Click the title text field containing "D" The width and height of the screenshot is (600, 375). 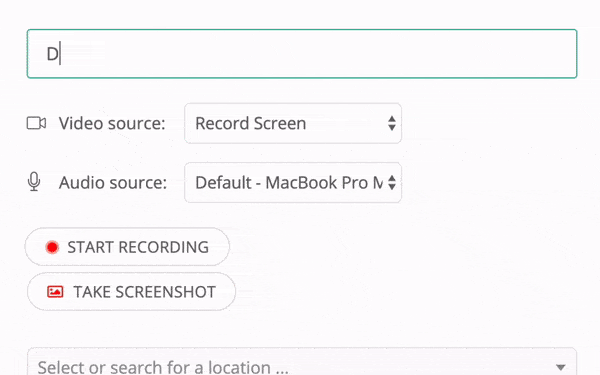[x=302, y=54]
